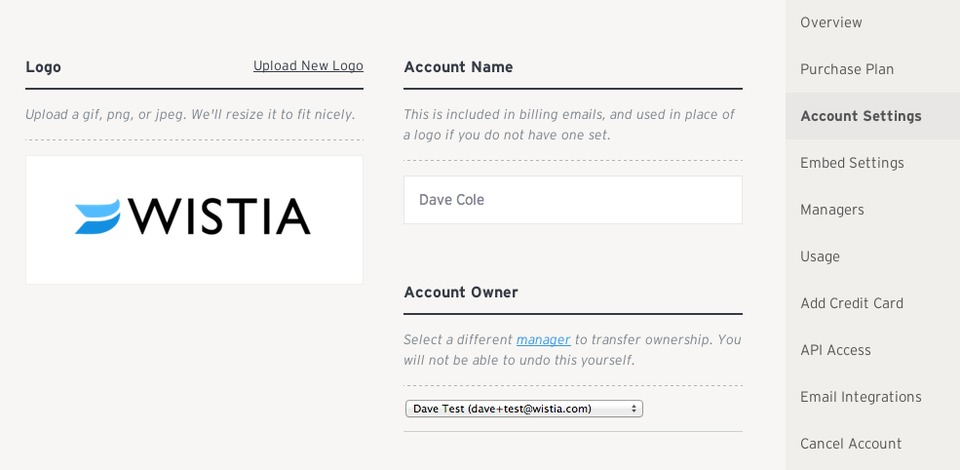Viewport: 960px width, 470px height.
Task: Click the Logo section heading
Action: coord(43,67)
